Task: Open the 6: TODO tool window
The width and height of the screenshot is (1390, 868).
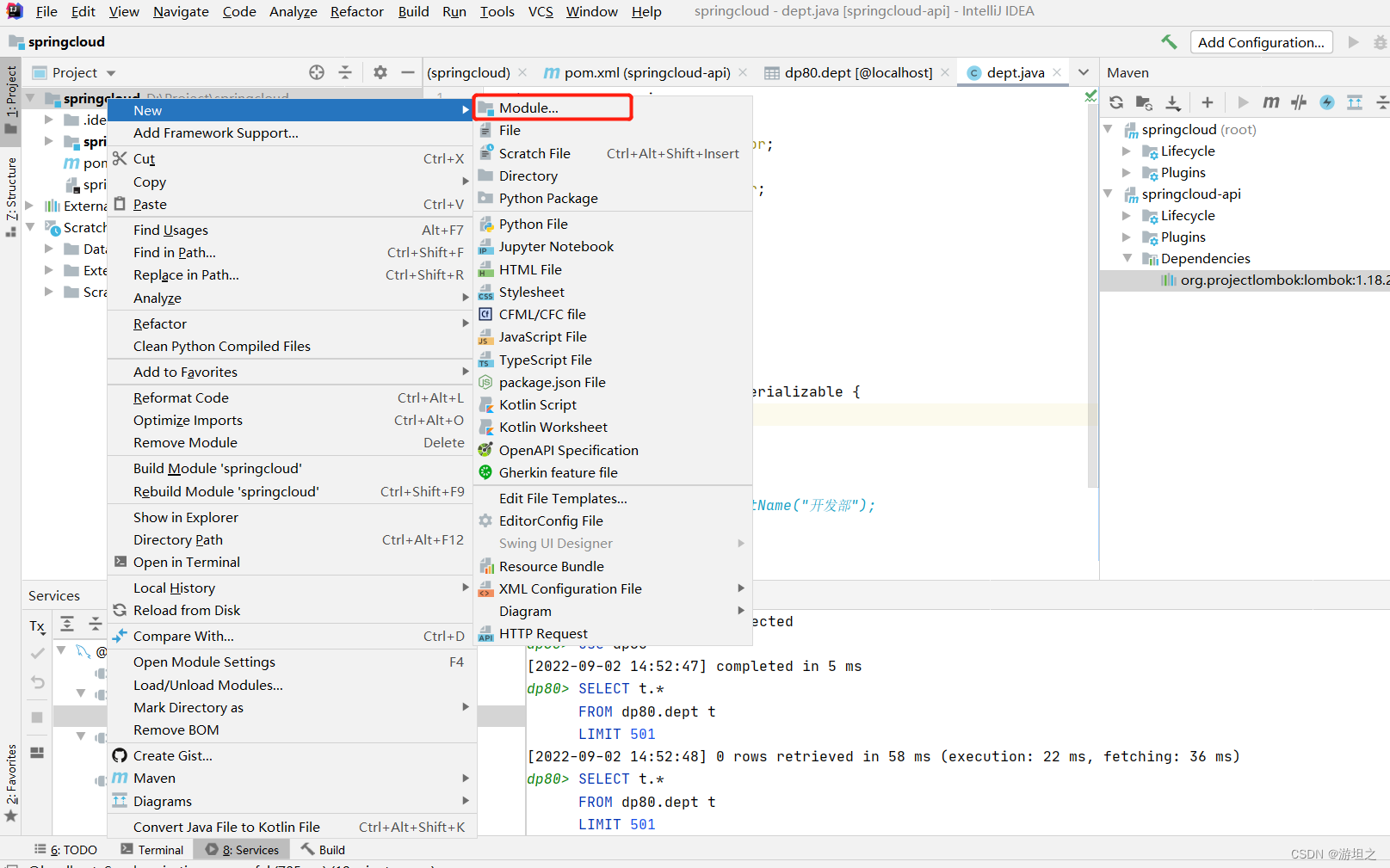Action: click(x=66, y=850)
